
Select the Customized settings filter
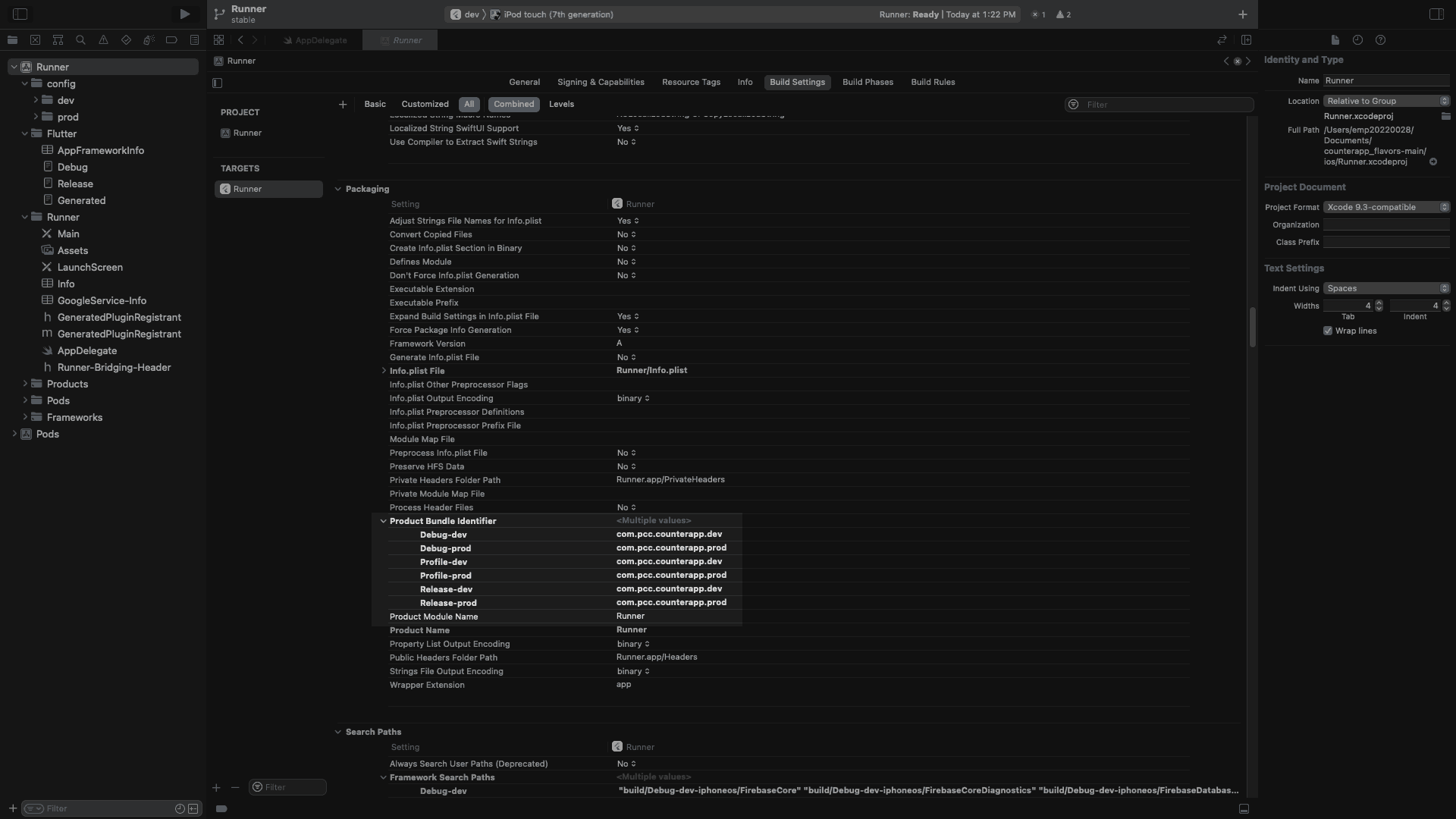tap(425, 104)
